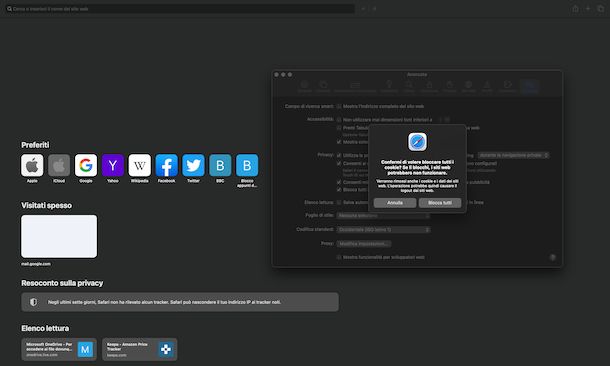Image resolution: width=610 pixels, height=366 pixels.
Task: Toggle Mostra l'indirizzo completo del sito web
Action: click(x=339, y=106)
